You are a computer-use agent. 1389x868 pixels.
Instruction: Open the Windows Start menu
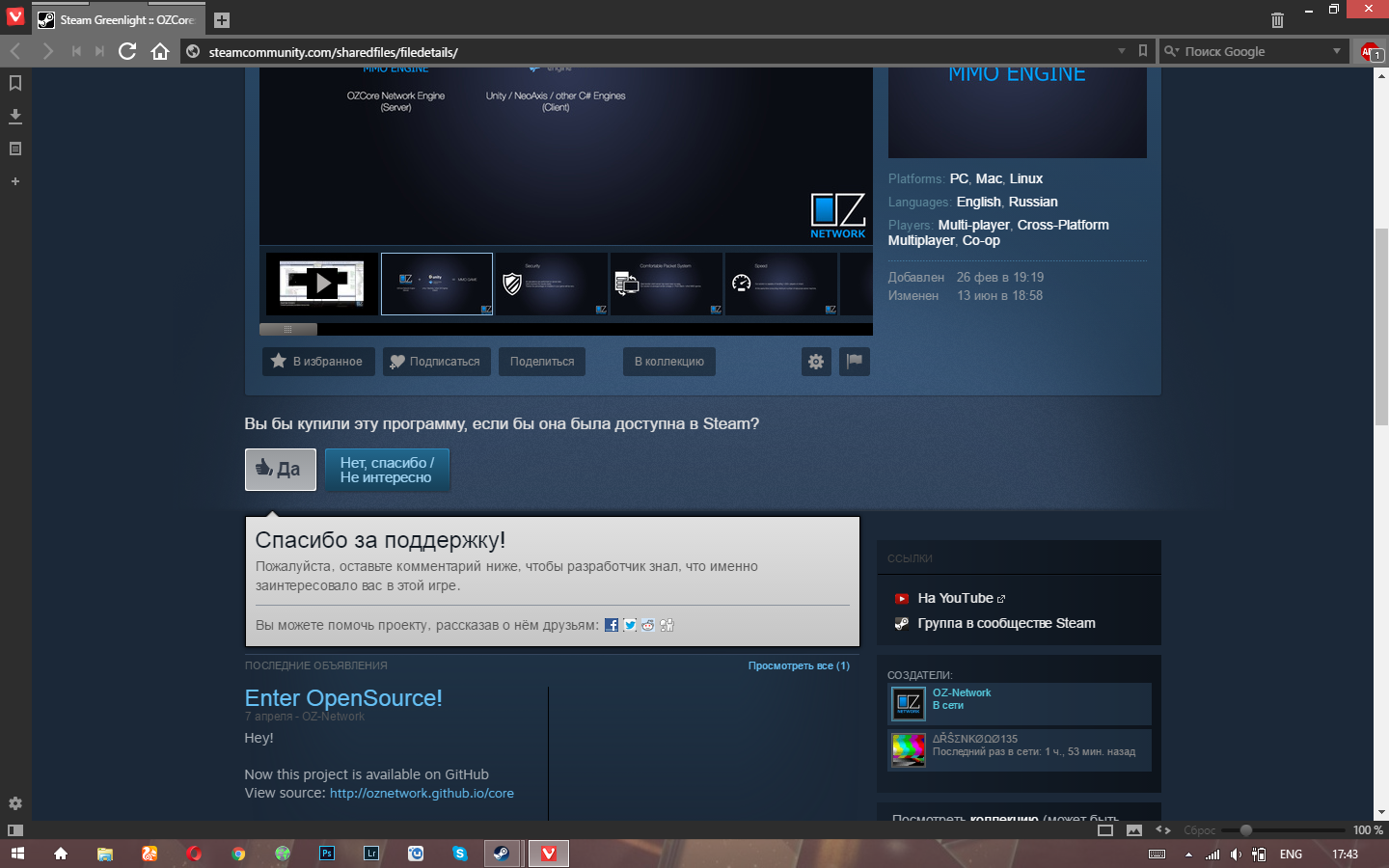17,854
